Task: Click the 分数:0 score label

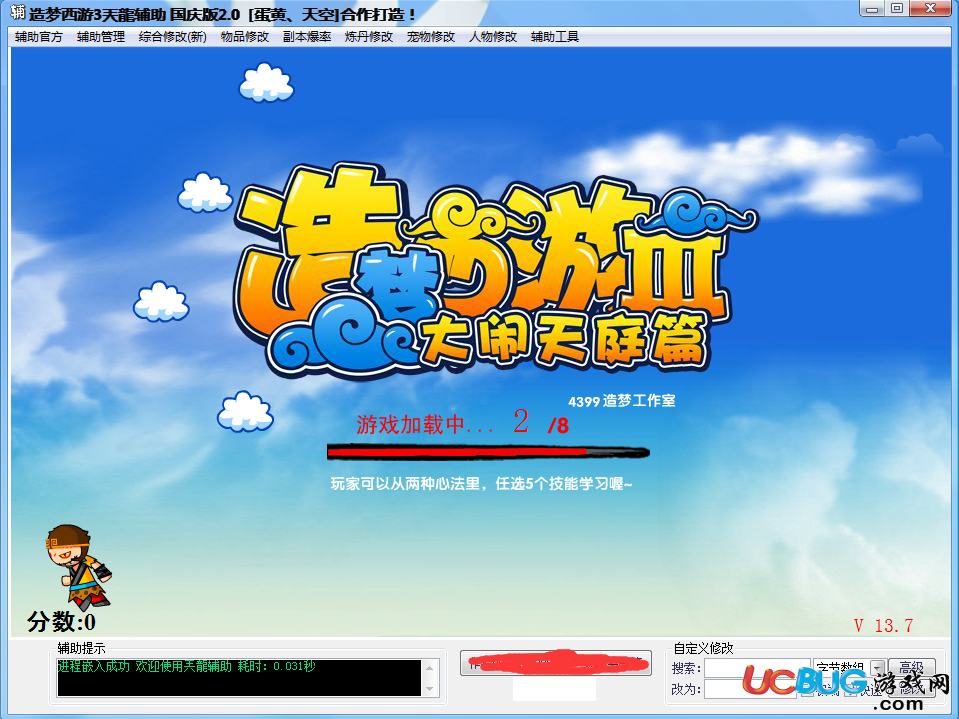Action: click(61, 622)
